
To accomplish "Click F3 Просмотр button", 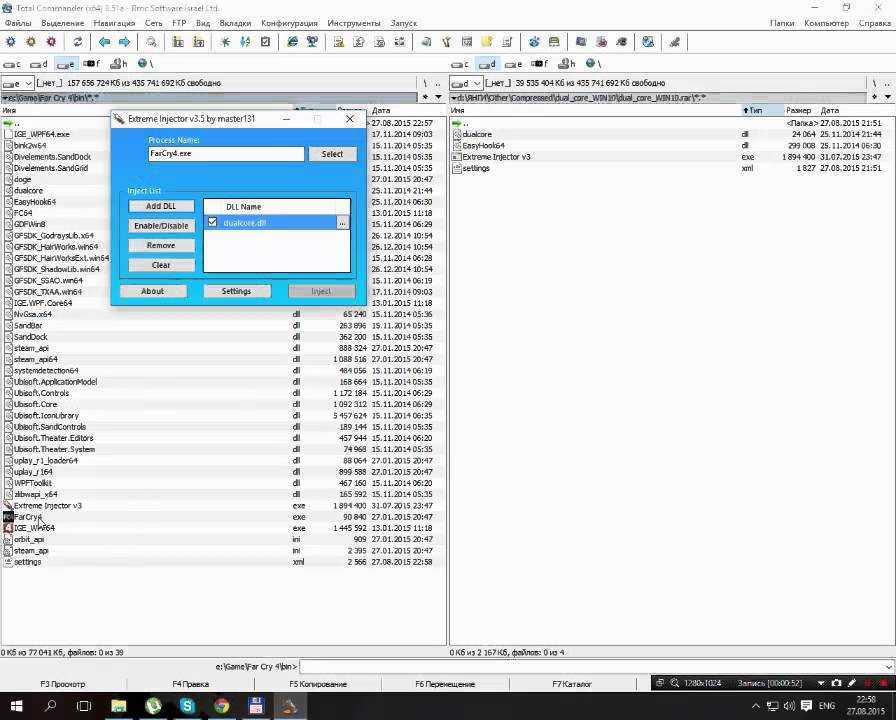I will [63, 684].
